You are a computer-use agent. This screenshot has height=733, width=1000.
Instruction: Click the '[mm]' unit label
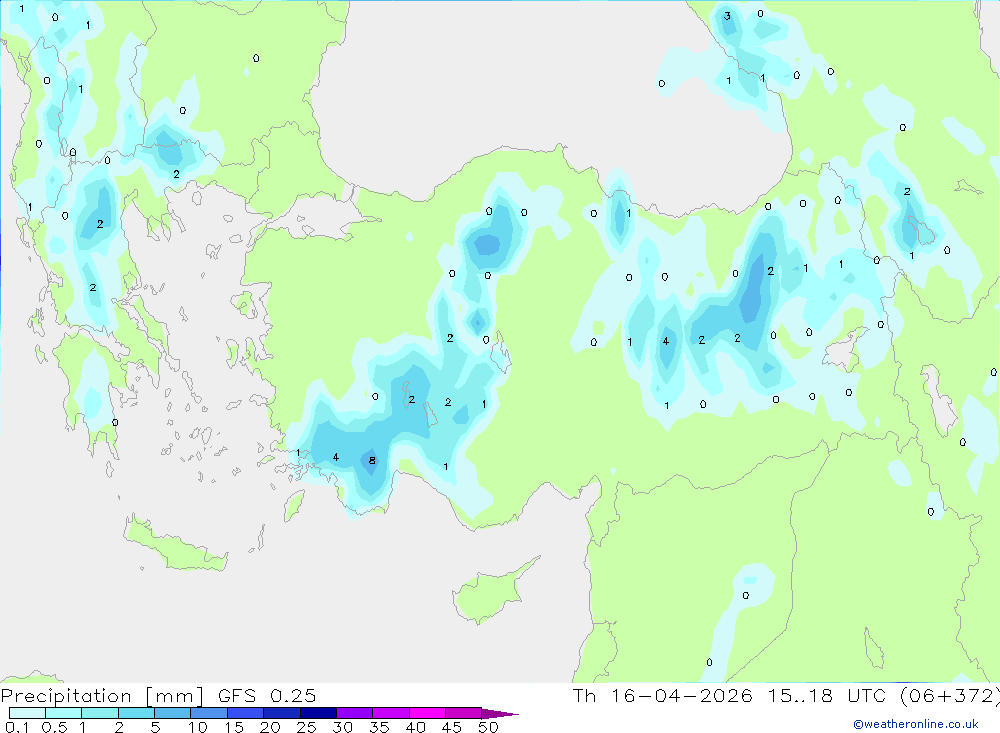(x=175, y=696)
